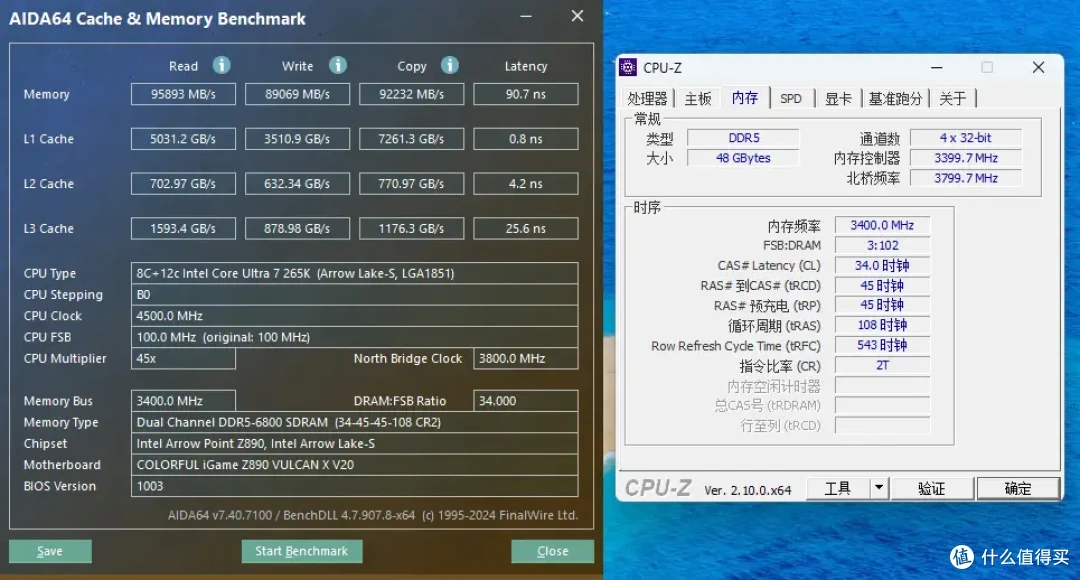Minimize the AIDA64 benchmark window
Screen dimensions: 1080x580
[526, 17]
